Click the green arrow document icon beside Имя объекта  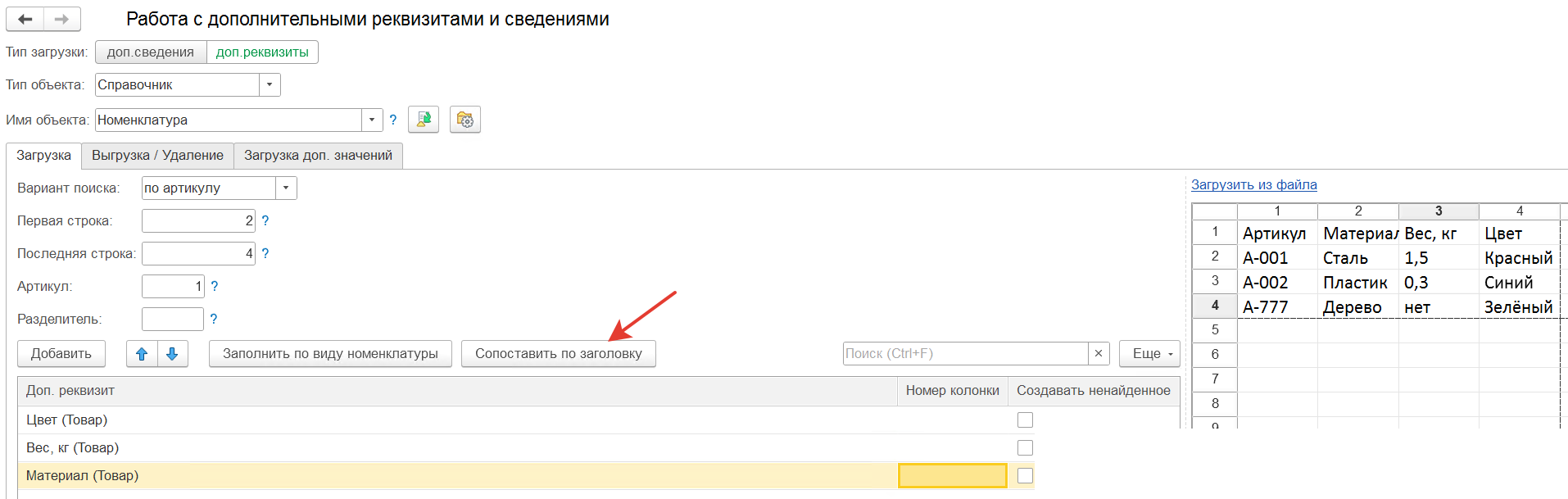pos(424,120)
